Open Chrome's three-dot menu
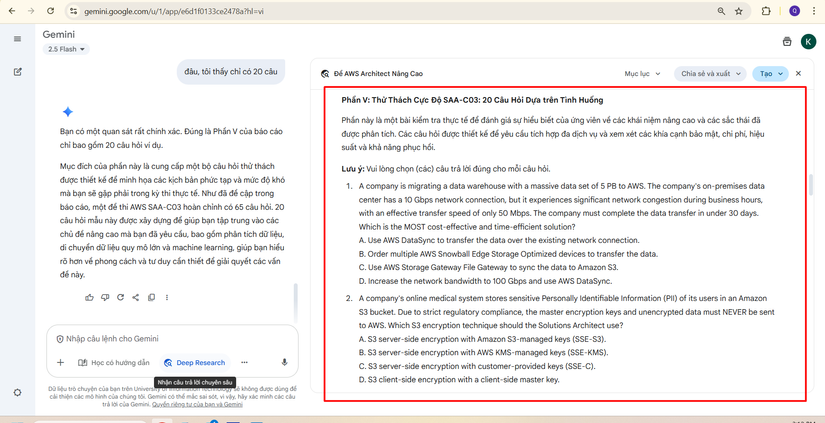The height and width of the screenshot is (423, 825). 814,11
